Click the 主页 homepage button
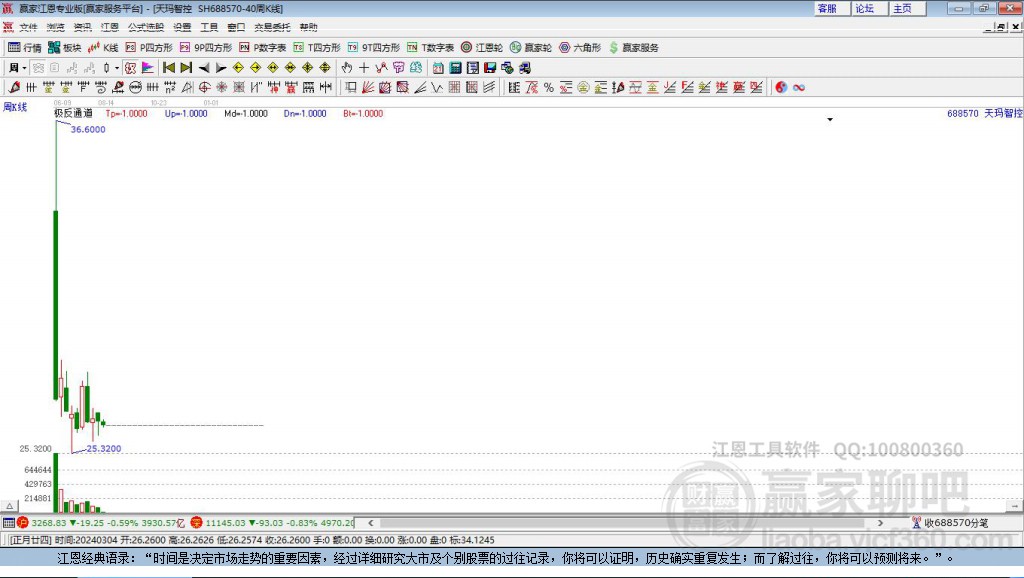This screenshot has height=578, width=1024. [x=908, y=8]
